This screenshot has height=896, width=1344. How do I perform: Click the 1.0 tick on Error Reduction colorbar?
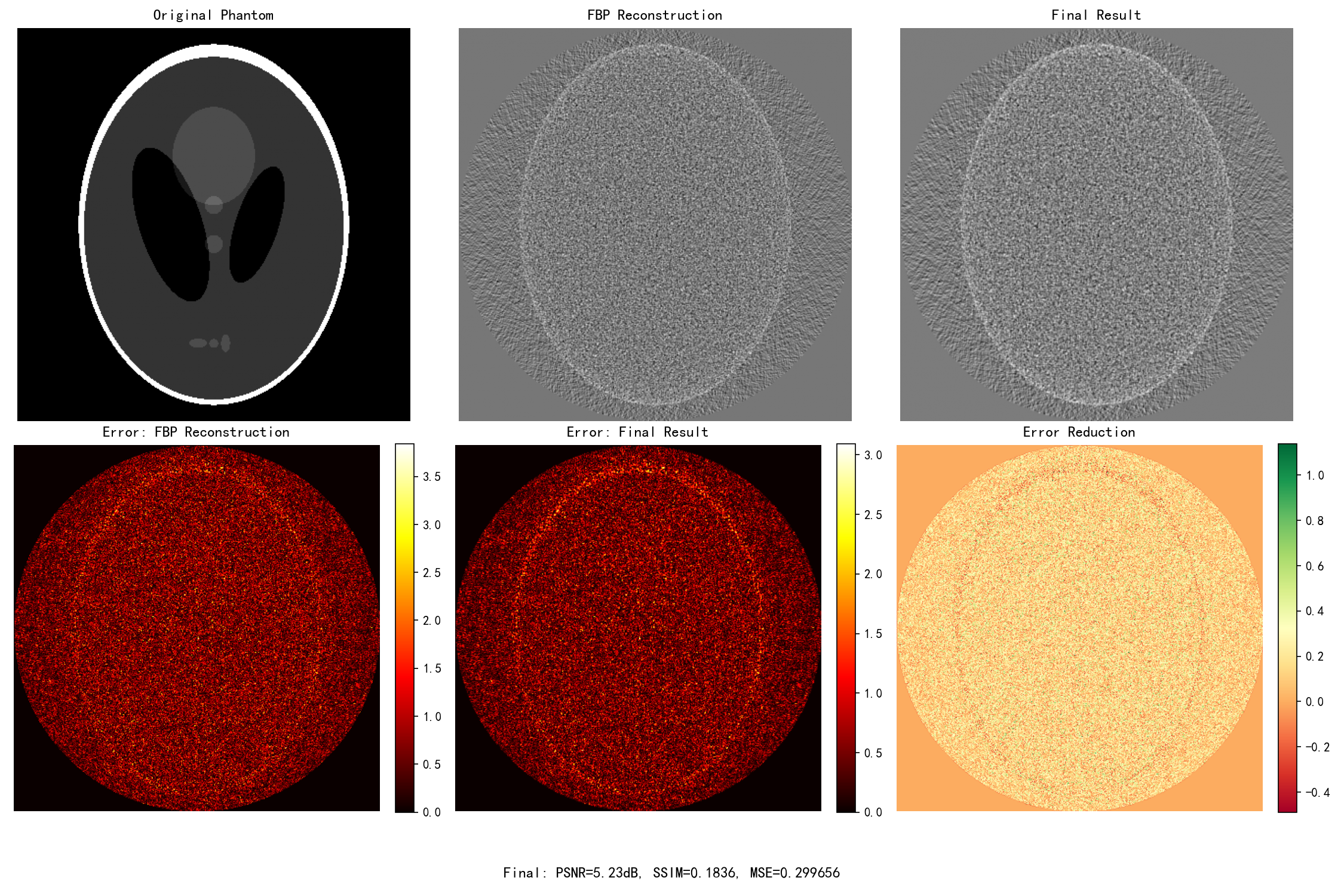[x=1314, y=475]
